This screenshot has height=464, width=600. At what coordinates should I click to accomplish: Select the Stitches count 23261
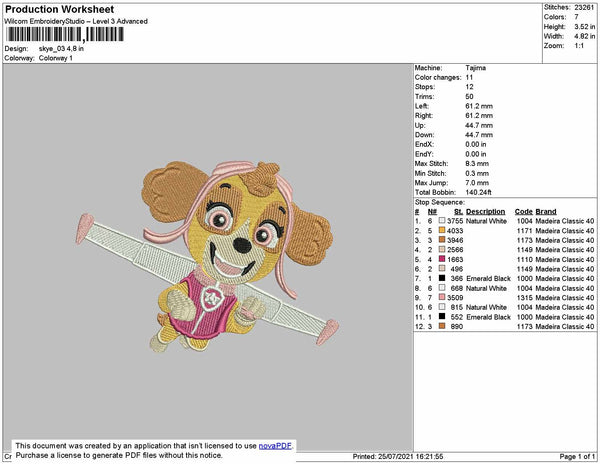click(584, 7)
